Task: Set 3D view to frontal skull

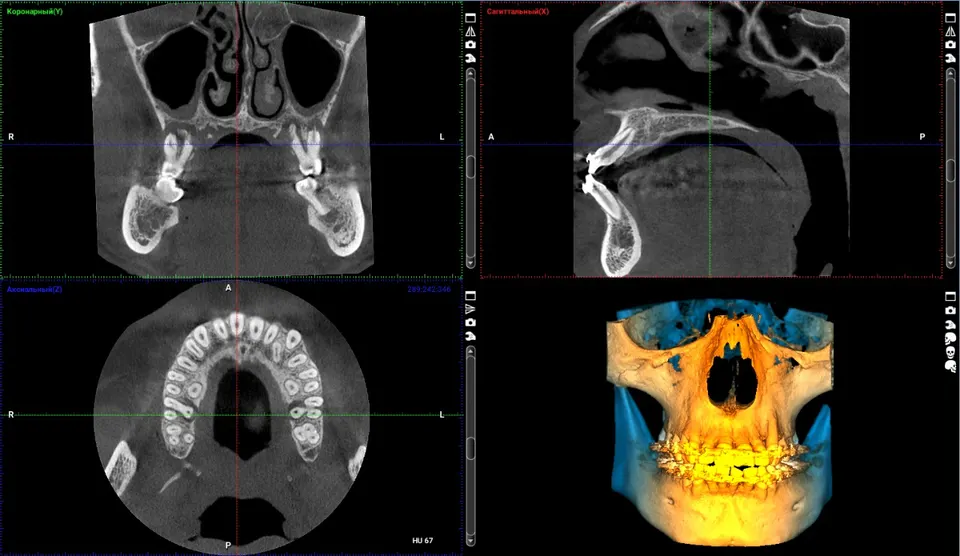Action: (x=950, y=353)
